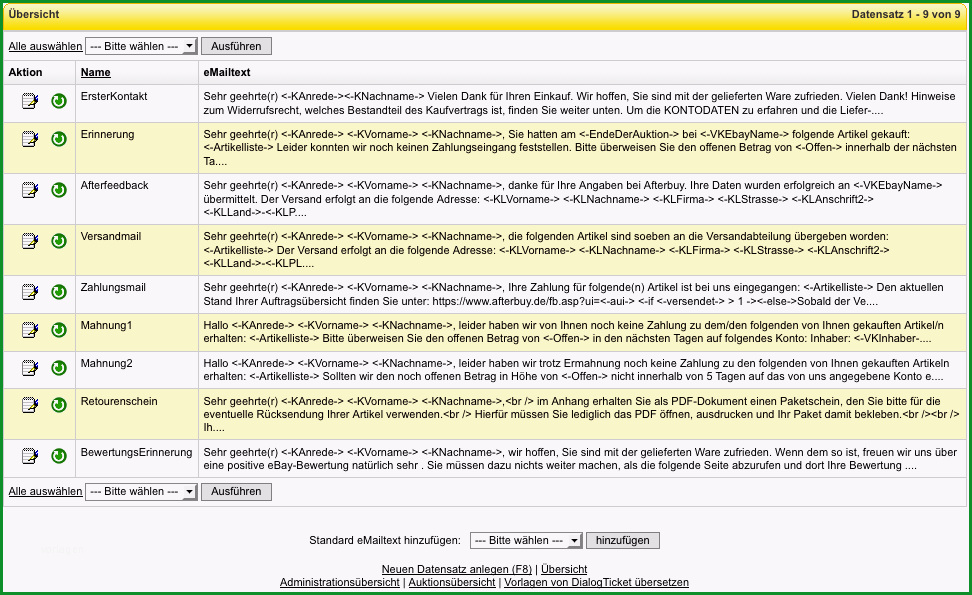Click the green icon for Mahnung1
The height and width of the screenshot is (595, 972).
click(x=59, y=330)
